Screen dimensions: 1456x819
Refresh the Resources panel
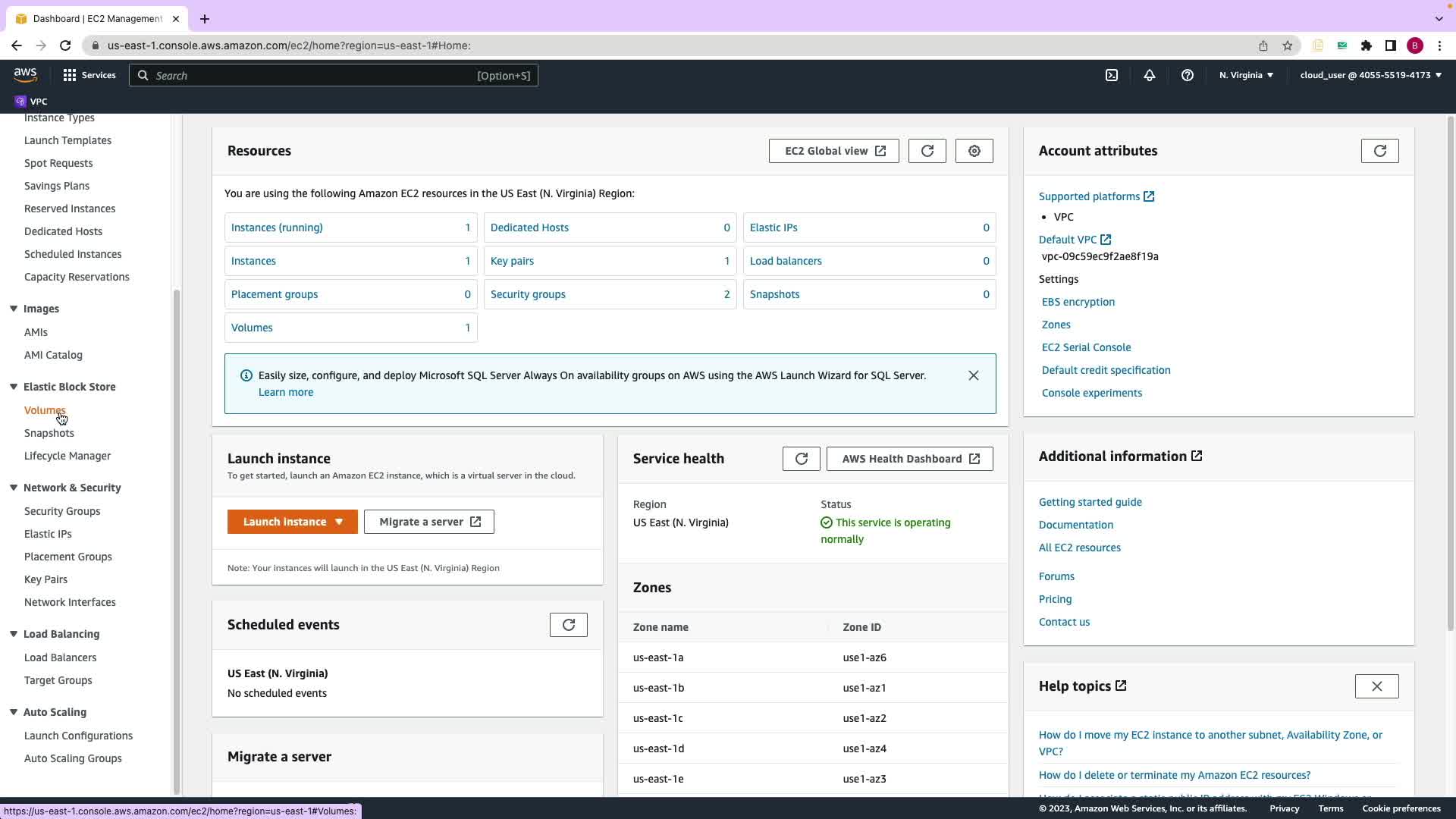[x=927, y=151]
